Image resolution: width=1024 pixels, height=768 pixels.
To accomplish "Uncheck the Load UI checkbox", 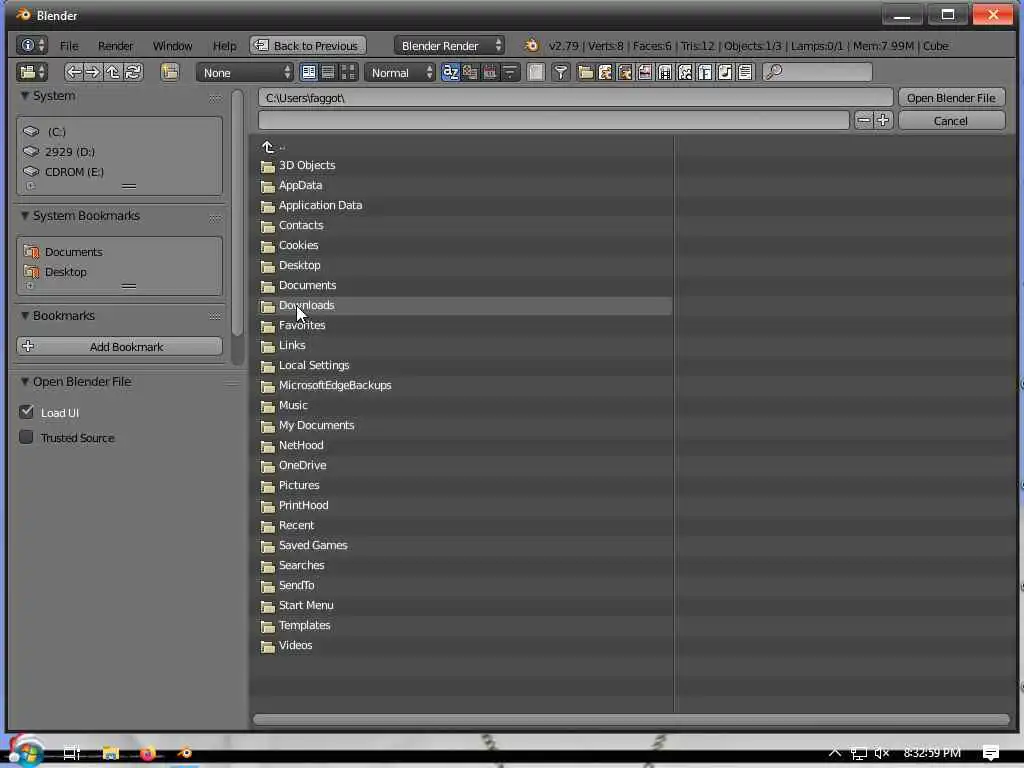I will point(27,412).
